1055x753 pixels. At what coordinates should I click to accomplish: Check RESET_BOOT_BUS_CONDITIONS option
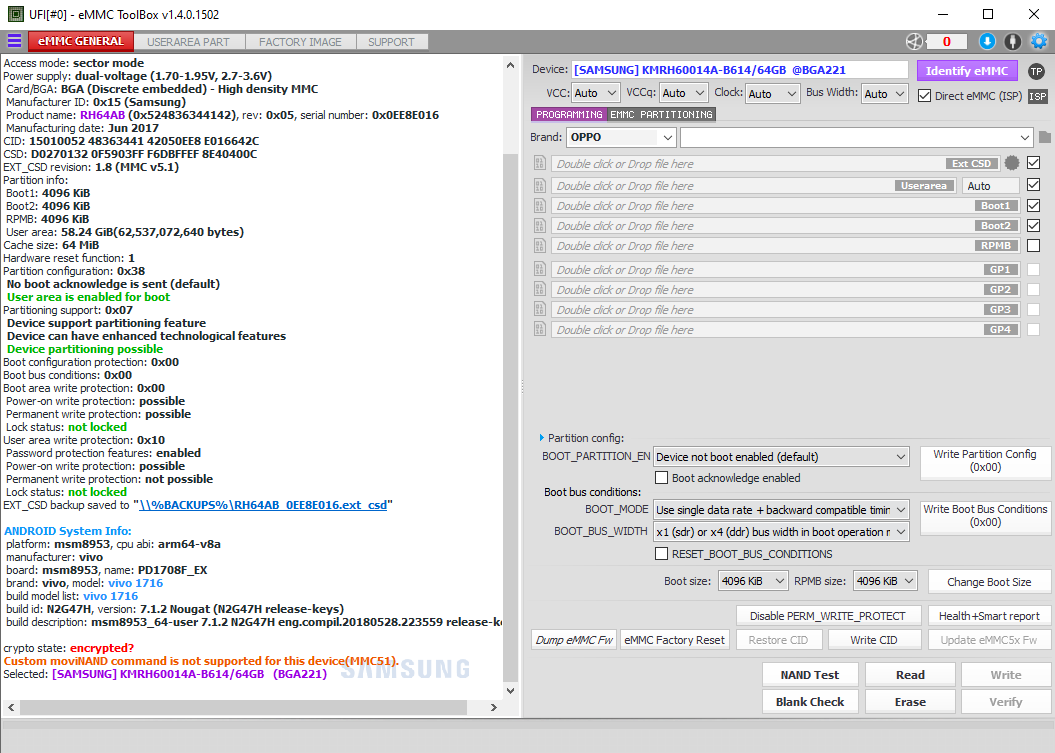(x=661, y=554)
